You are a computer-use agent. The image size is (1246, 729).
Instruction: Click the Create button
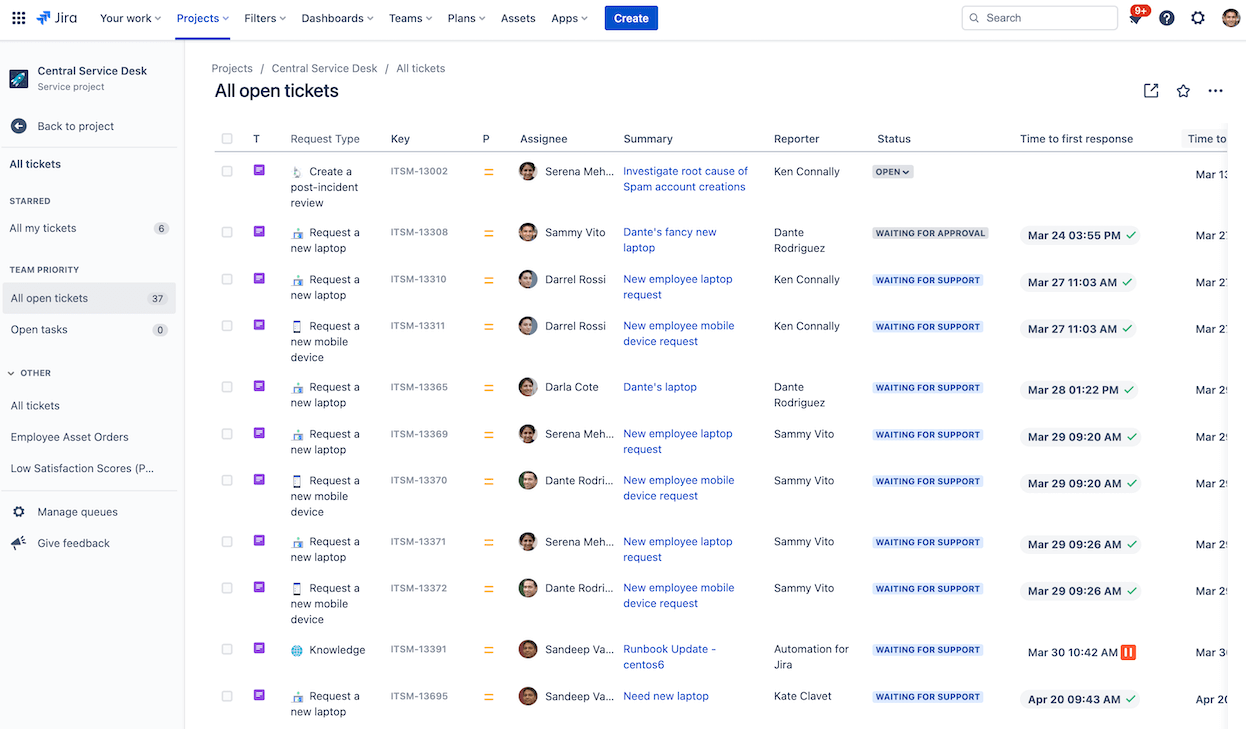point(631,17)
